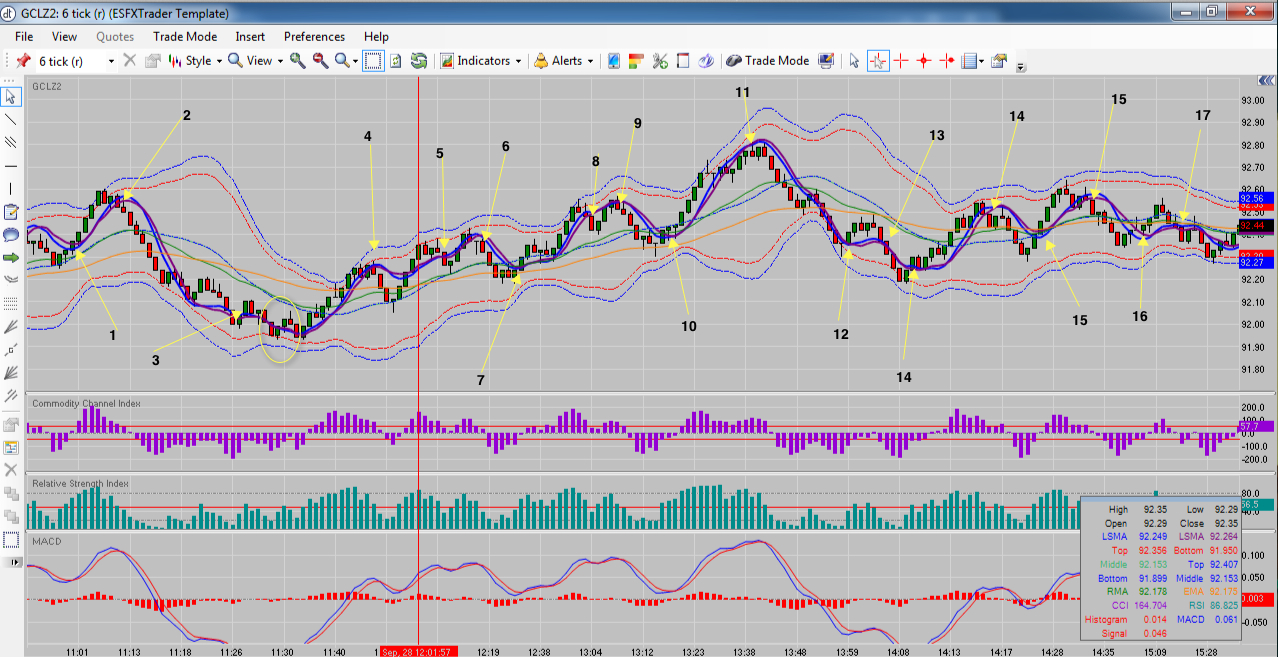Screen dimensions: 1278x657
Task: Select the pointer tool in the left sidebar
Action: (11, 96)
